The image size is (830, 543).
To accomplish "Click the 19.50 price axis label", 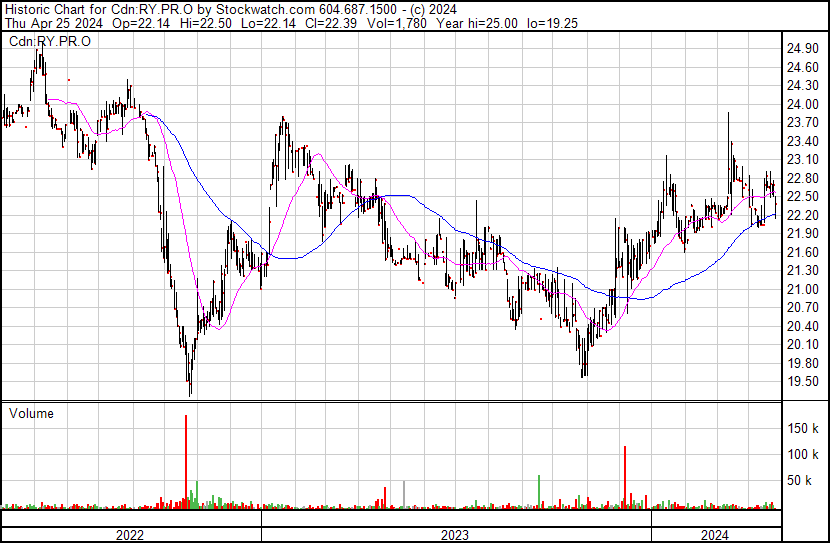I will (803, 382).
